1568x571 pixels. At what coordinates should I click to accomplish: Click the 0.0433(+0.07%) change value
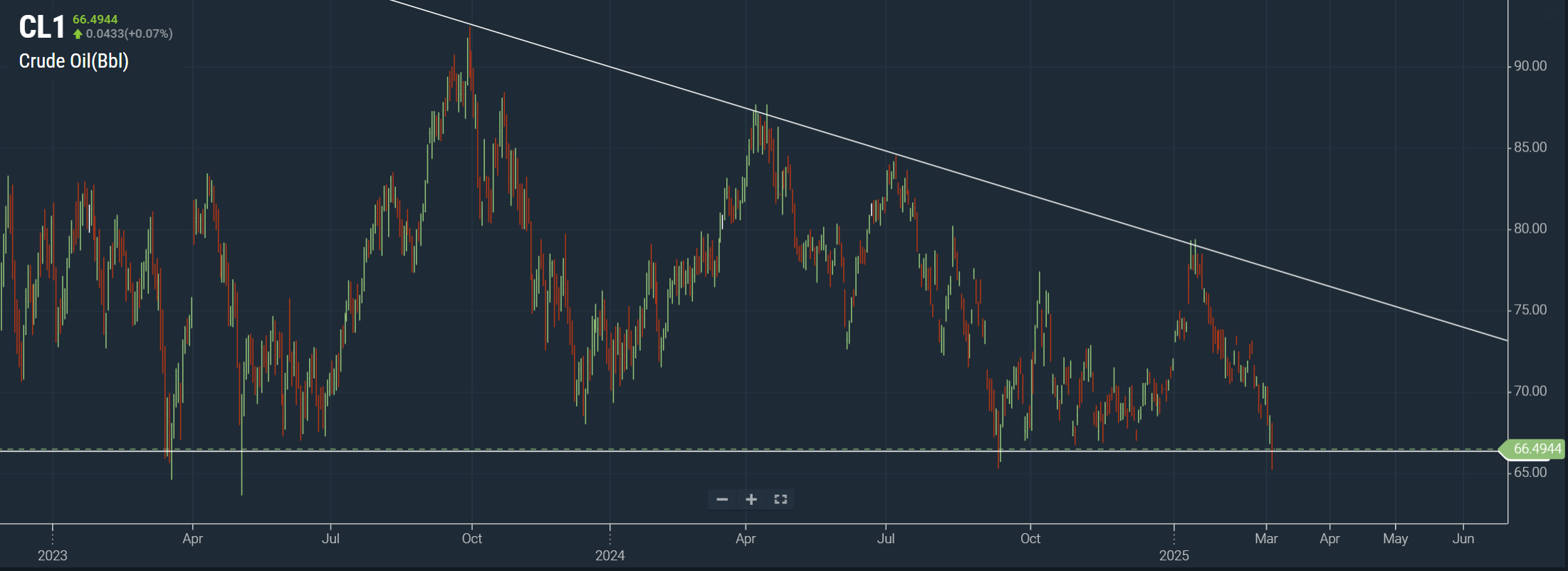(130, 33)
